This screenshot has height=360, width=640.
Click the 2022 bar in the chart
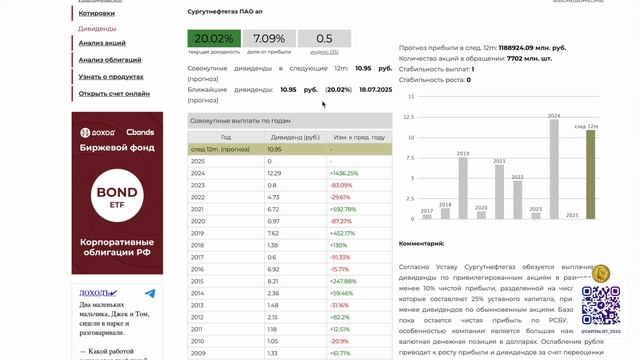tap(518, 200)
